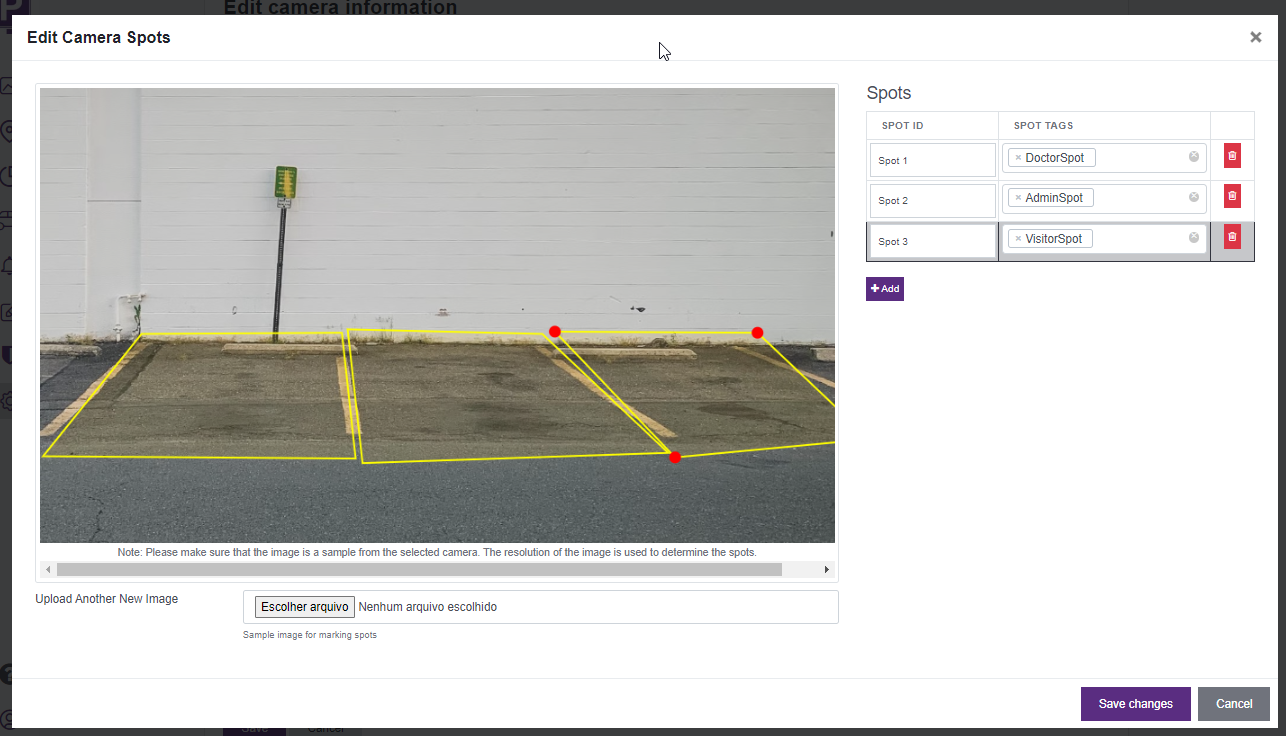Screen dimensions: 1286x736
Task: Delete Spot 3 using its trash icon
Action: coord(1232,237)
